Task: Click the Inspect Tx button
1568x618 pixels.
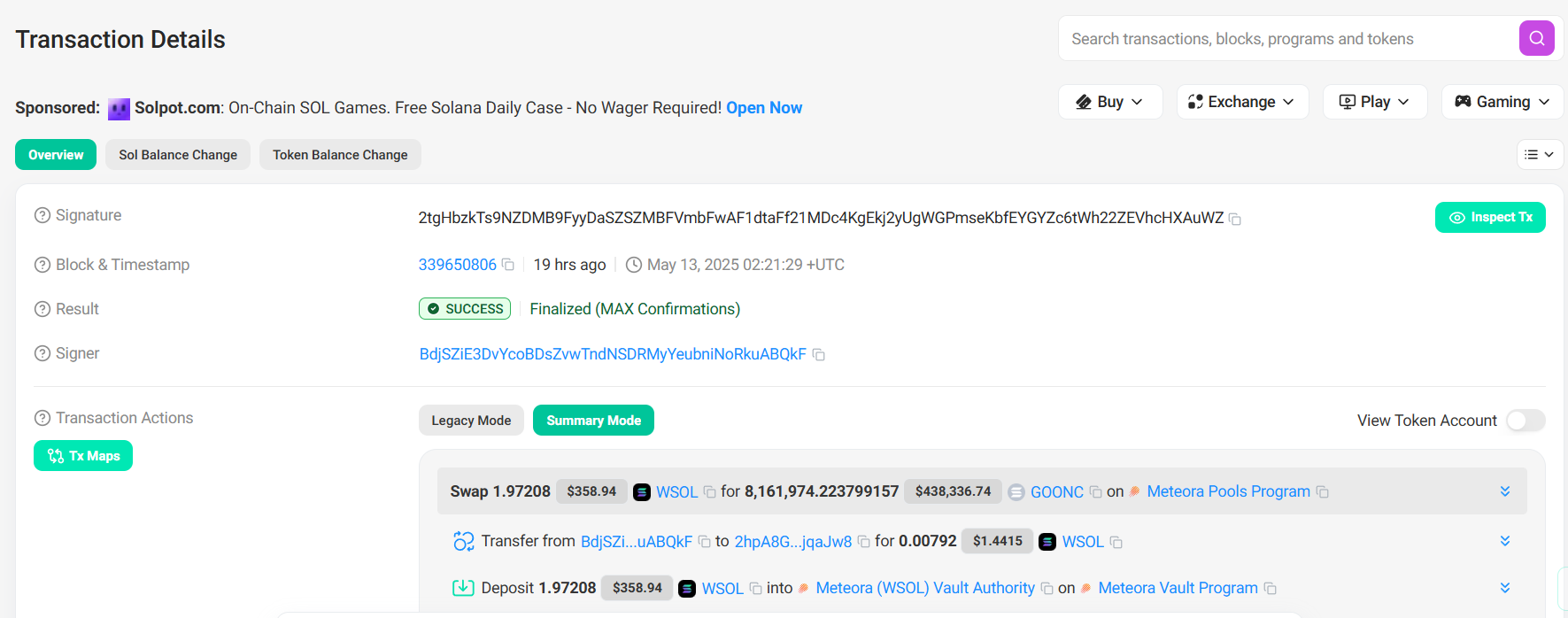Action: (1490, 218)
